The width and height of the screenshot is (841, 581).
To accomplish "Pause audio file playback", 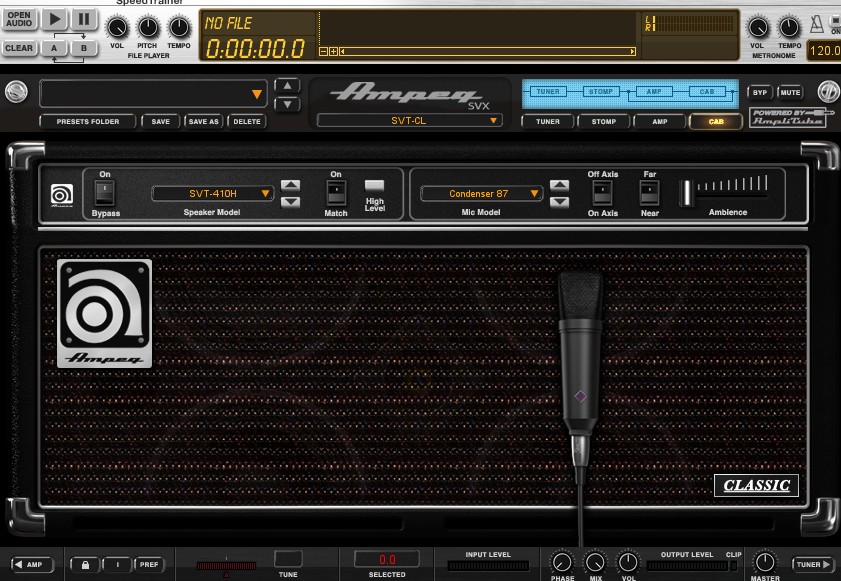I will 84,20.
